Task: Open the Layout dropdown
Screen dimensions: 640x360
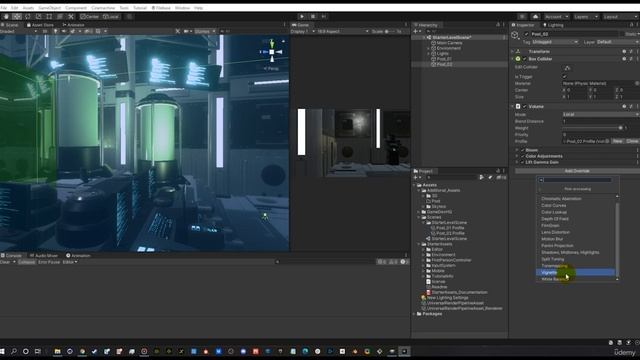Action: (x=620, y=17)
